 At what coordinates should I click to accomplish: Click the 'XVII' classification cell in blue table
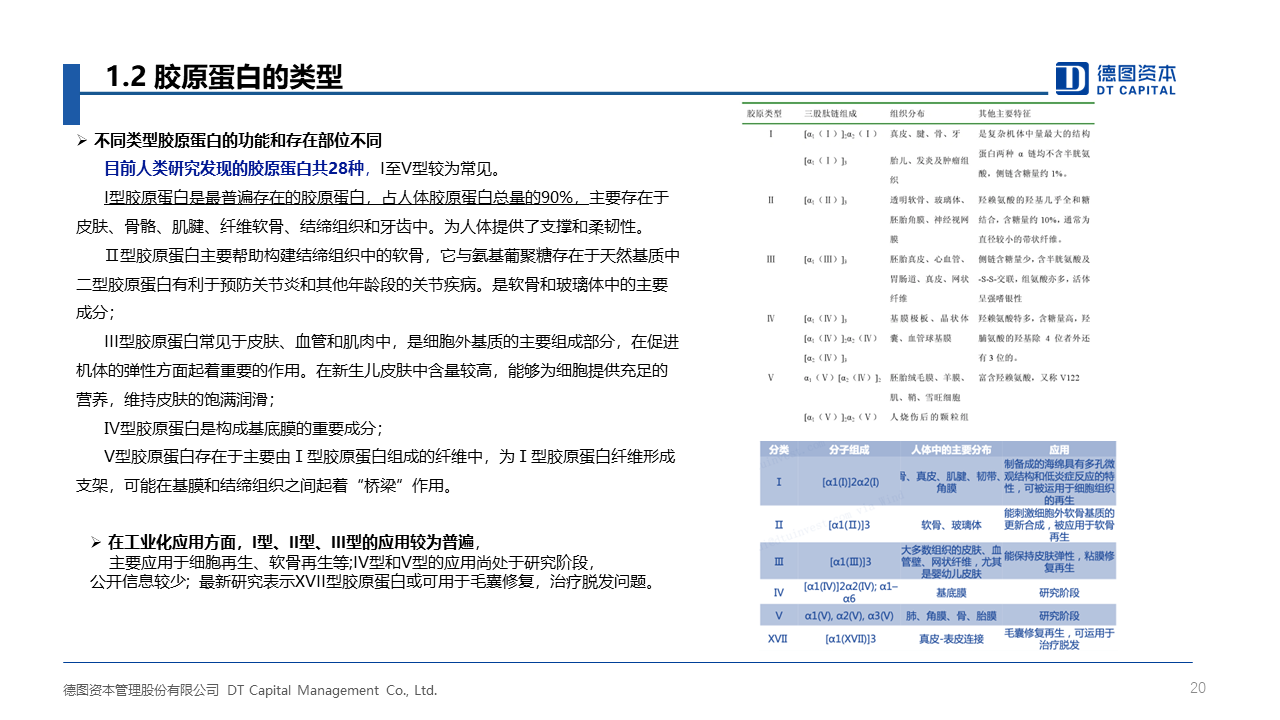(x=778, y=638)
